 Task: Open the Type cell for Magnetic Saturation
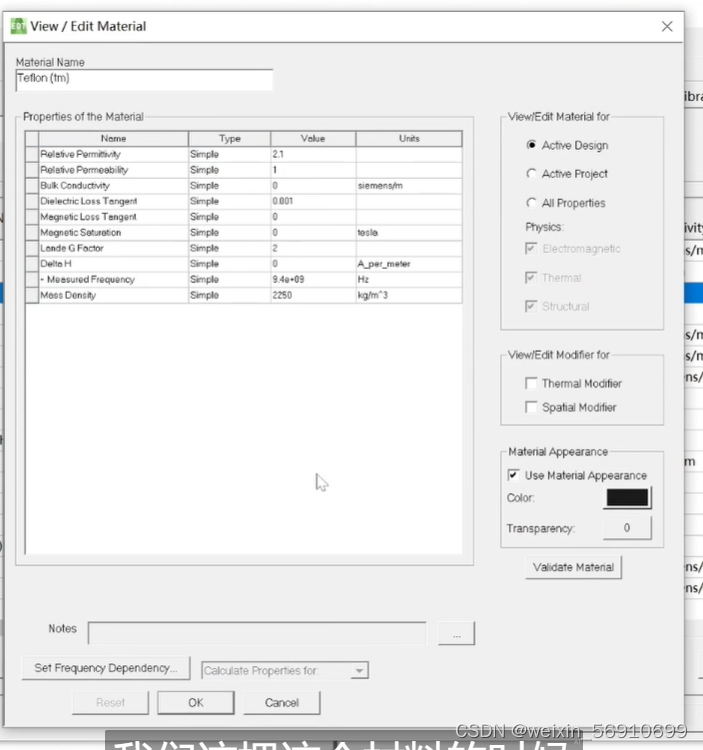point(230,232)
